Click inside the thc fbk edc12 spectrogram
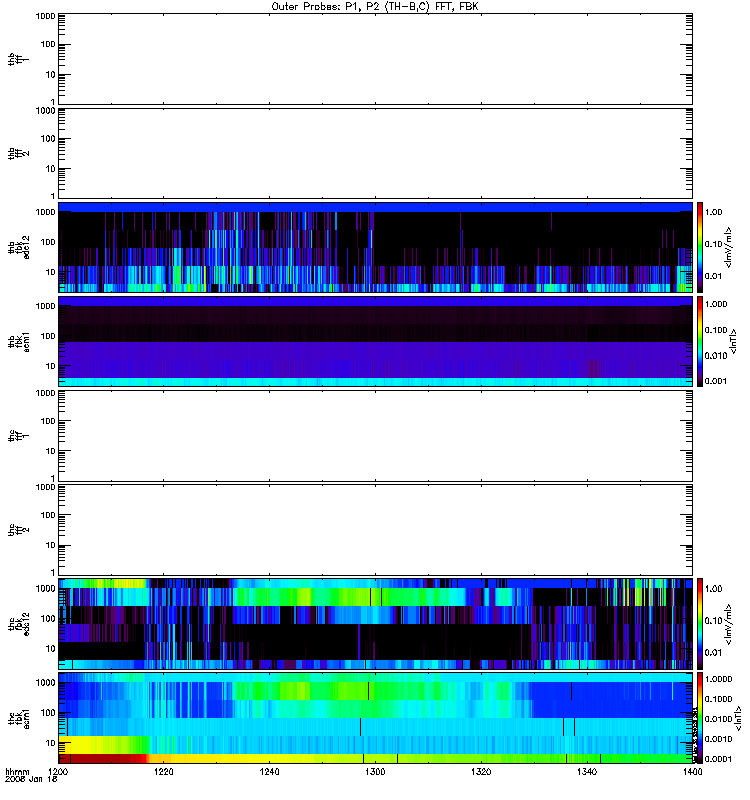The image size is (750, 800). point(375,623)
